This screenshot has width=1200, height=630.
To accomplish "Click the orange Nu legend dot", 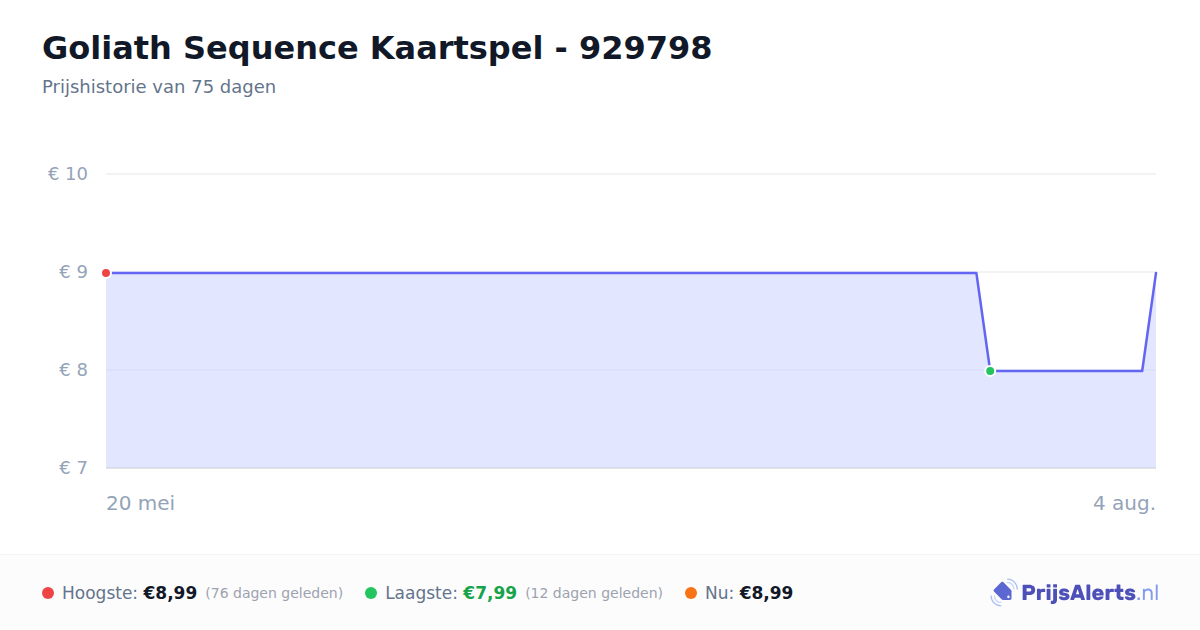I will click(x=691, y=593).
